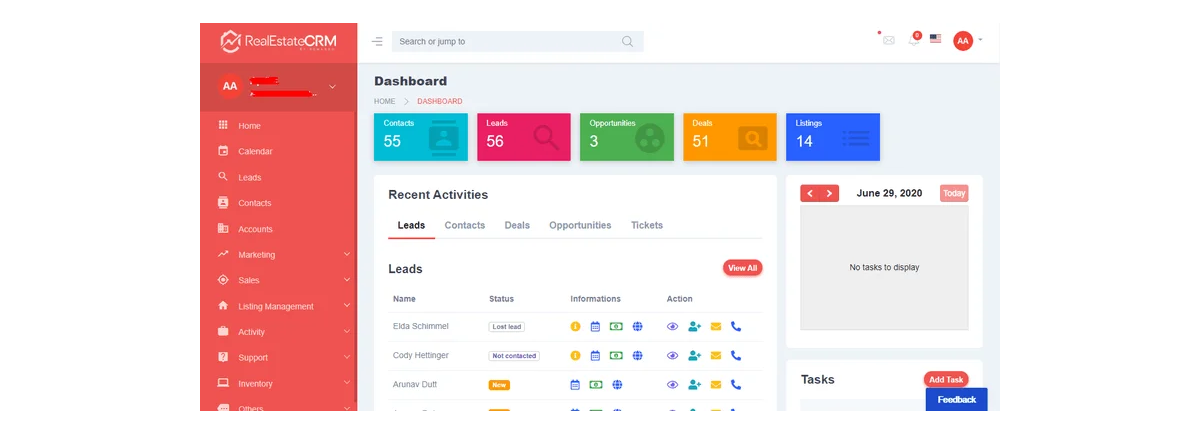Go to next calendar day arrow
The image size is (1200, 434).
click(x=829, y=193)
